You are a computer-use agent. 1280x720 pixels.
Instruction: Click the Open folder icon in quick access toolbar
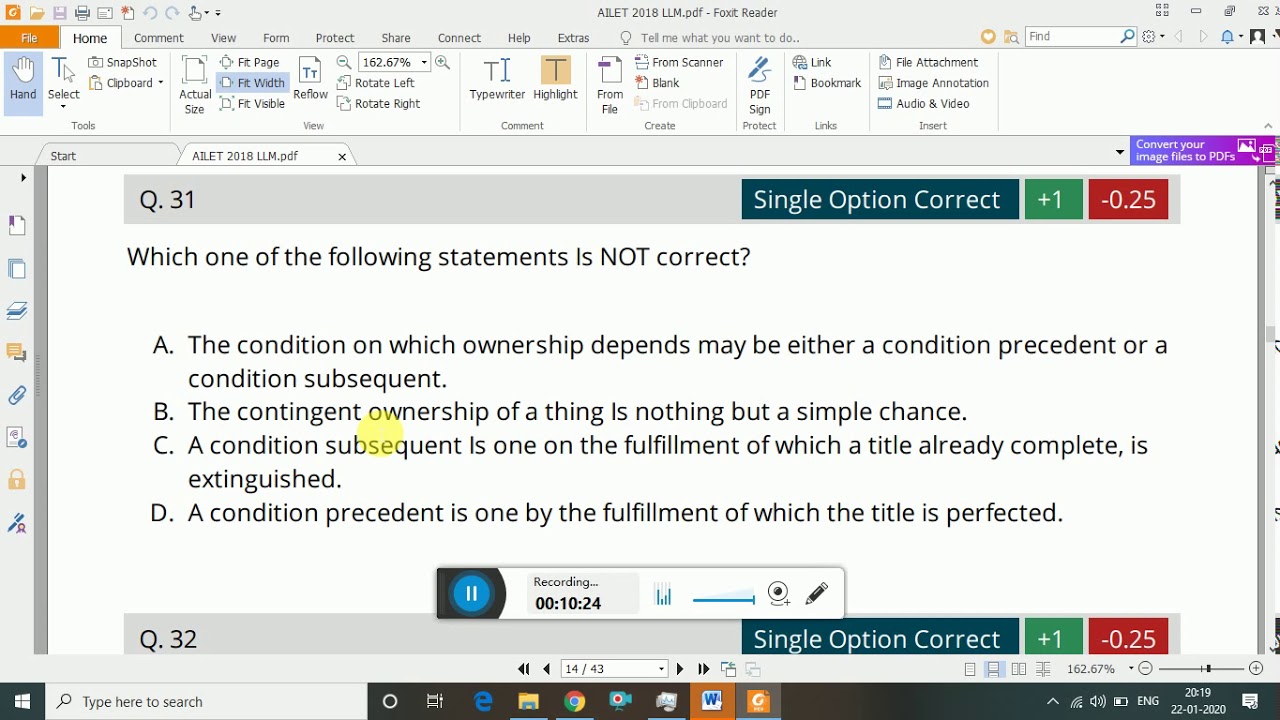tap(37, 13)
